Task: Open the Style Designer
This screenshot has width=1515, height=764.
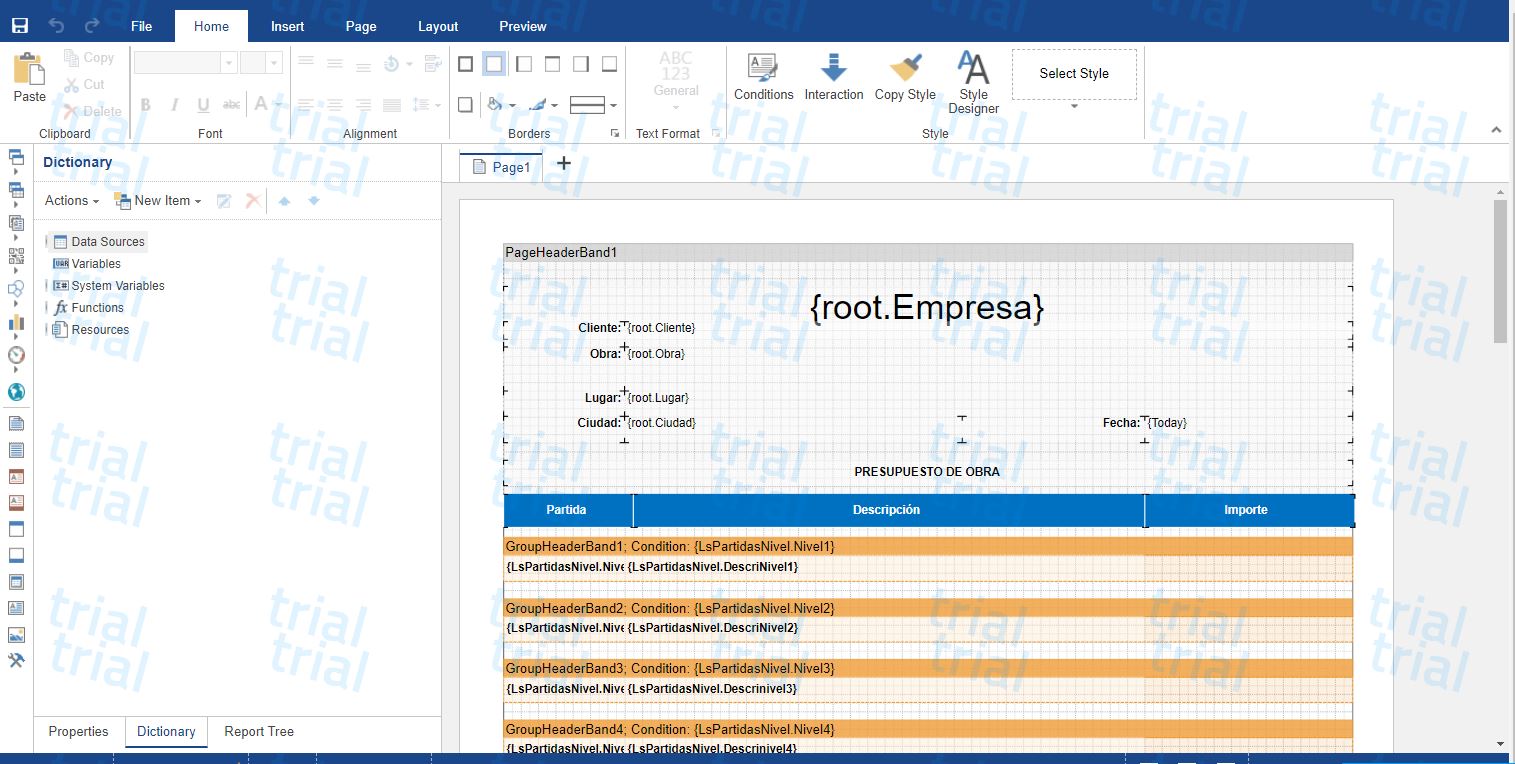Action: click(973, 82)
